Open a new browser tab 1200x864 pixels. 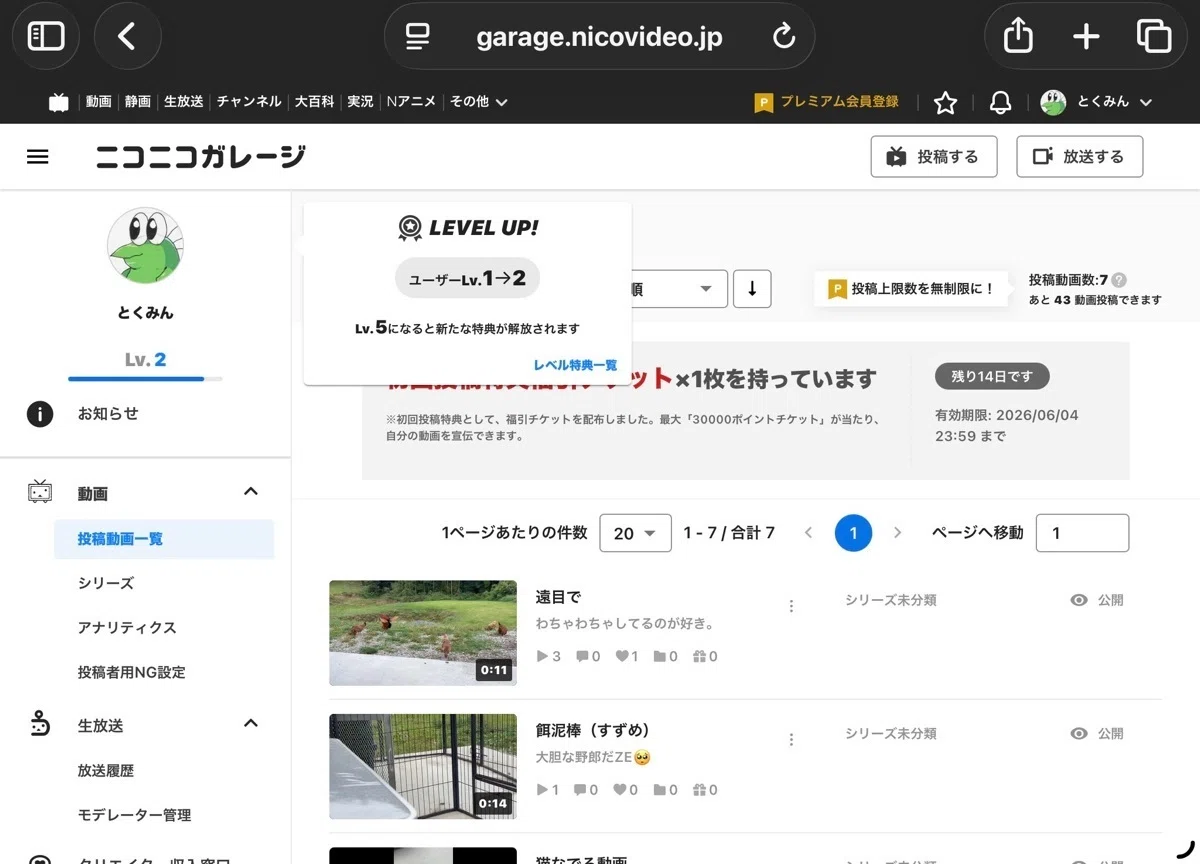click(x=1086, y=37)
